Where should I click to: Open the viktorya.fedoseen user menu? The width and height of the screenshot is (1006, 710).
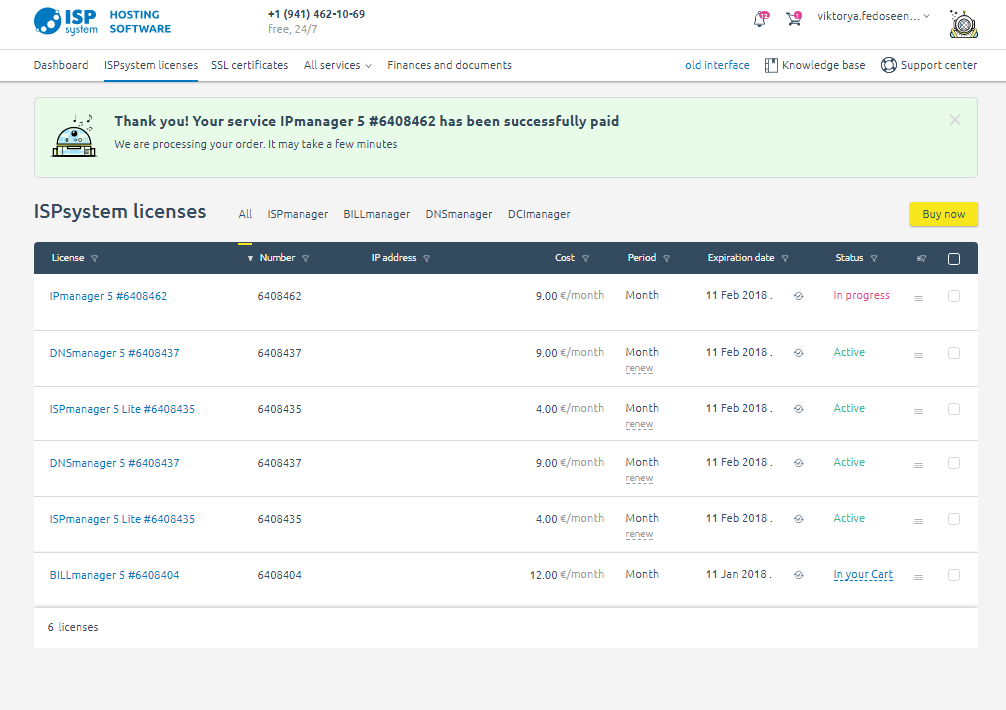click(873, 17)
